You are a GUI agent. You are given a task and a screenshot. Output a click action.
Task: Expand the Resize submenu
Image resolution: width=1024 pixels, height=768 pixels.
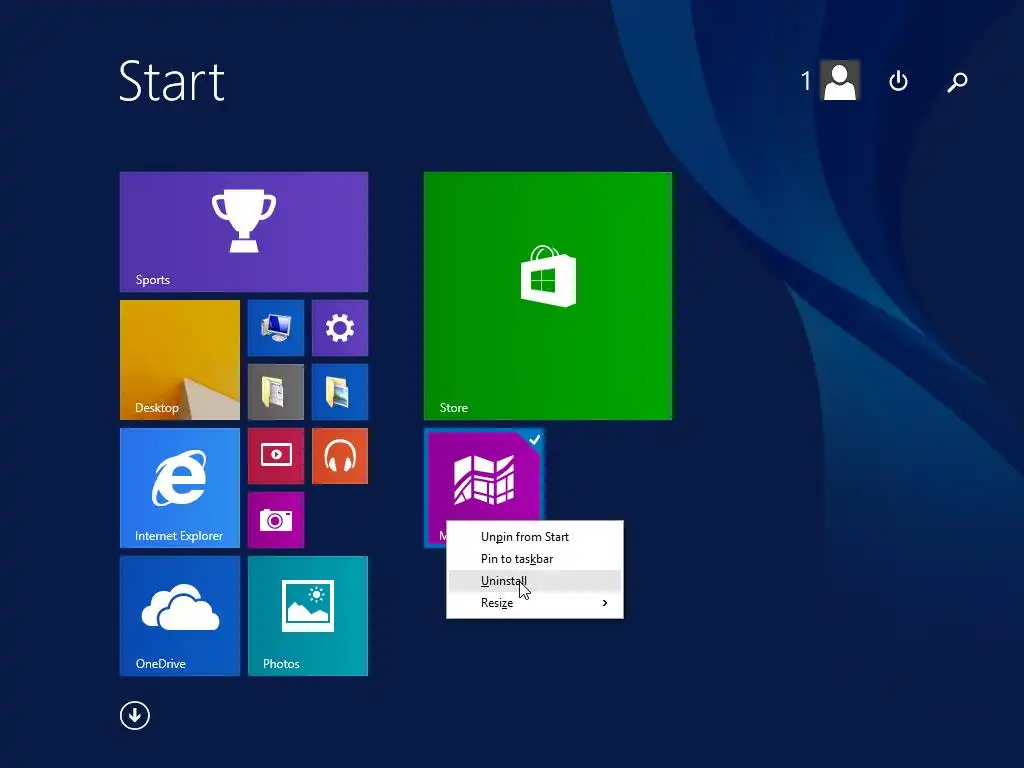point(535,603)
